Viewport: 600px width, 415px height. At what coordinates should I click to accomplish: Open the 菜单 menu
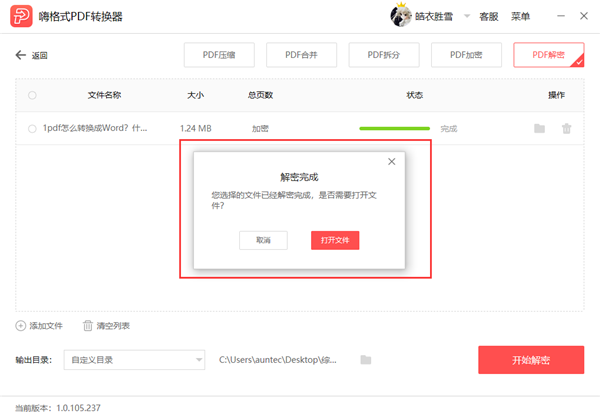coord(521,17)
